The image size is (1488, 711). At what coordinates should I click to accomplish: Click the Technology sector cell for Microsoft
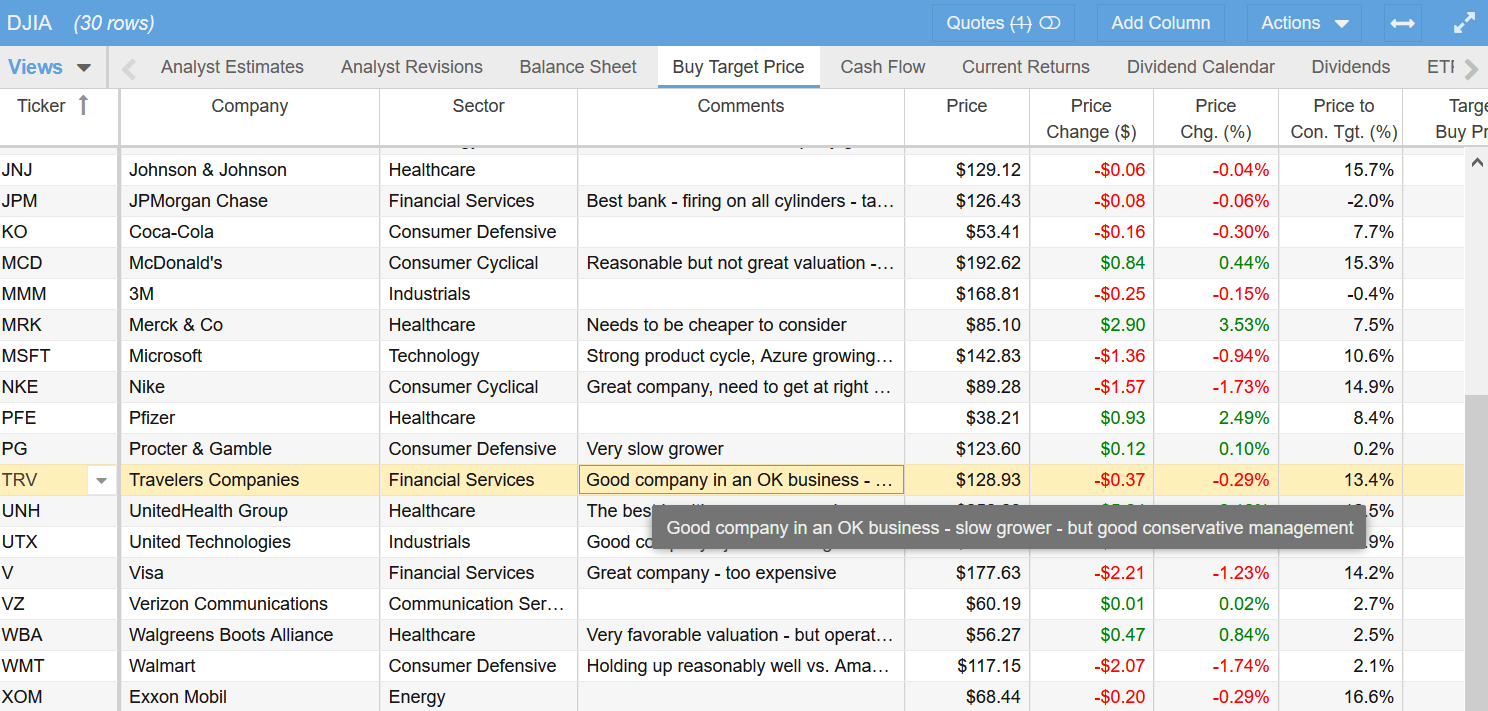coord(479,356)
